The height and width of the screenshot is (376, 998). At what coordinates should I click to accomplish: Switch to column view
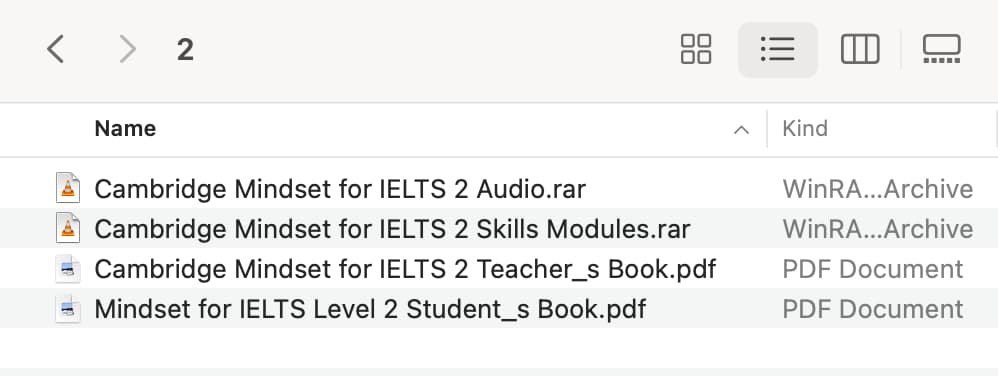(x=860, y=49)
